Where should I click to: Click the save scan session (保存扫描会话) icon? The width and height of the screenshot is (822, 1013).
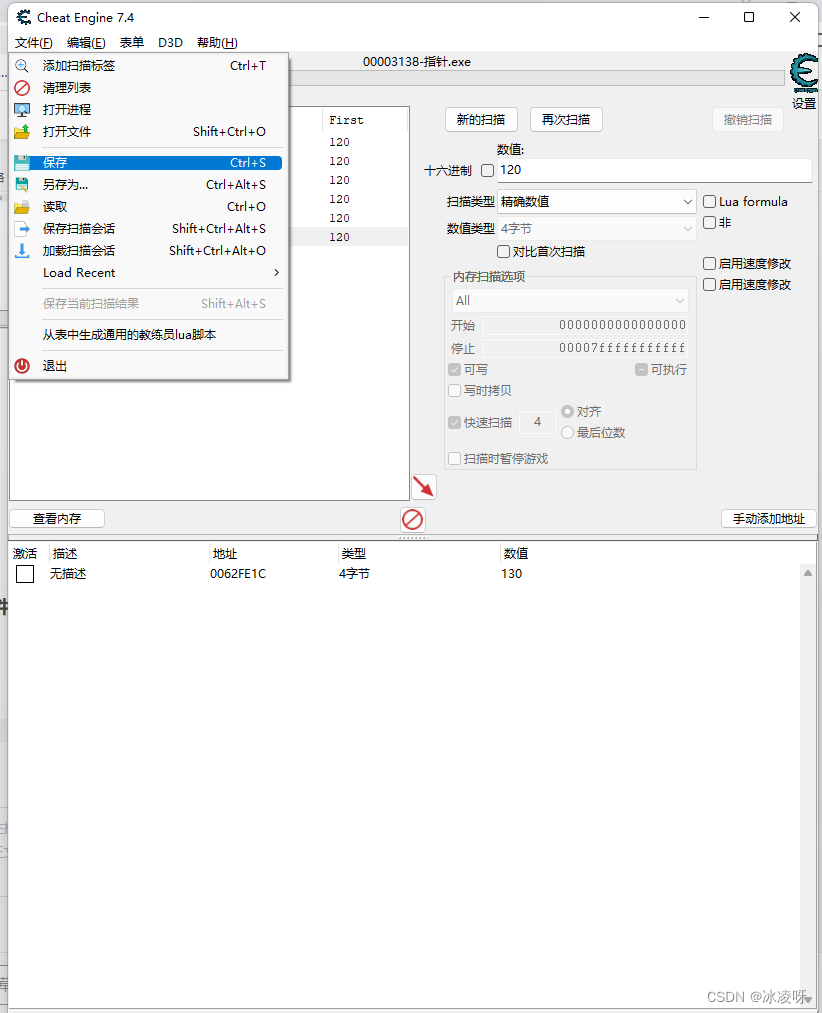tap(22, 229)
